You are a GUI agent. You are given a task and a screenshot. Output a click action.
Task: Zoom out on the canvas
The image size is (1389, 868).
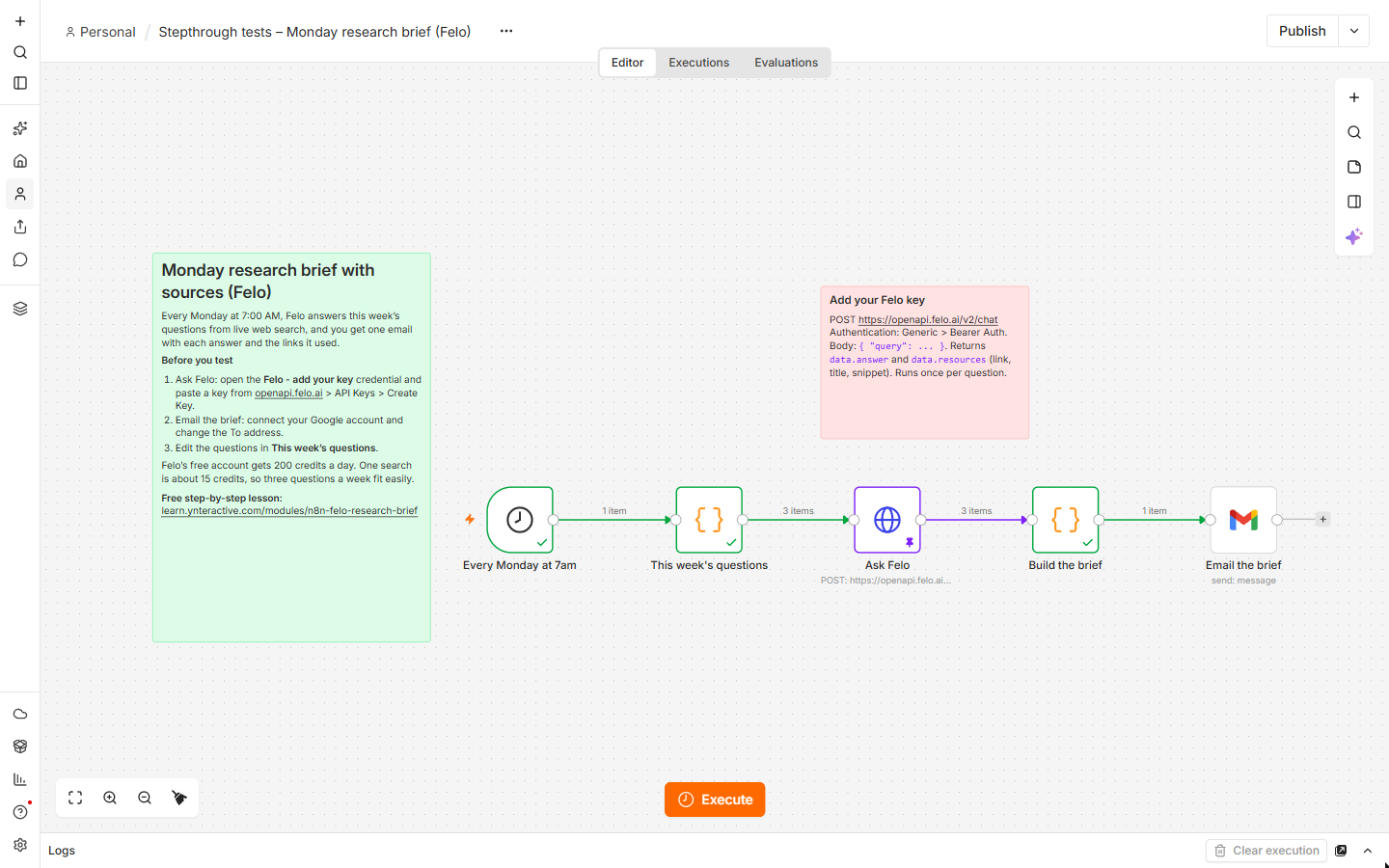(145, 798)
